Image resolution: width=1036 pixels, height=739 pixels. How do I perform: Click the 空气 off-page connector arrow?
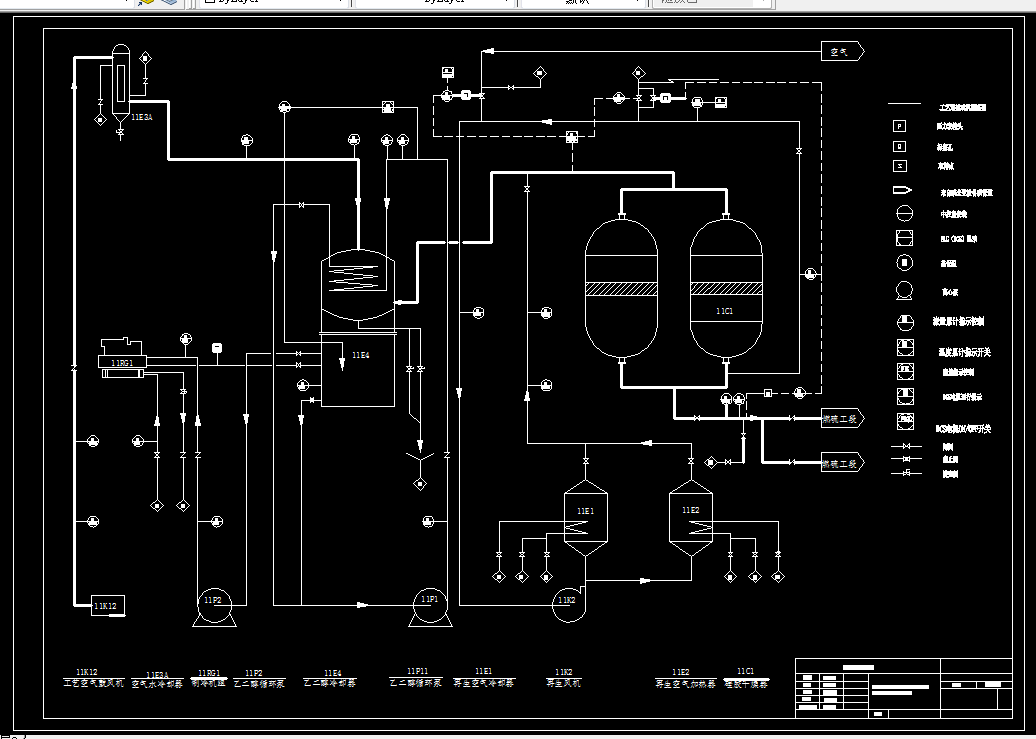(842, 52)
